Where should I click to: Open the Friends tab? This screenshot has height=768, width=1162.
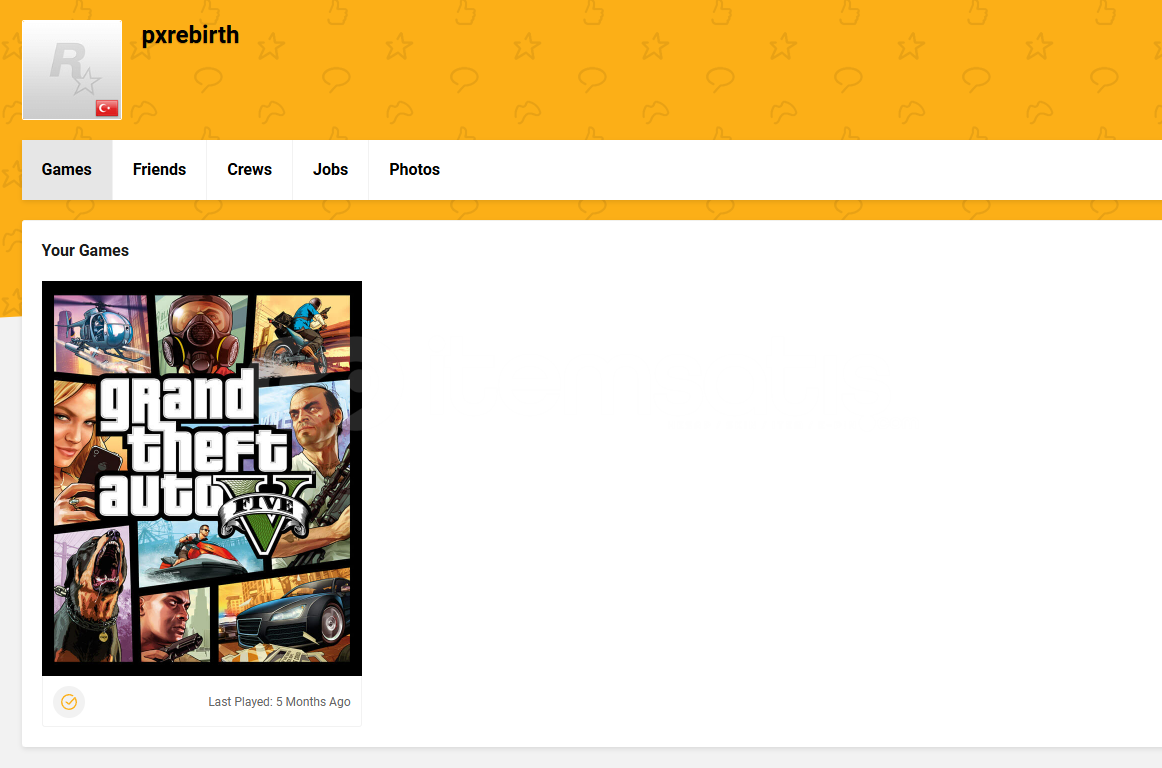coord(159,170)
